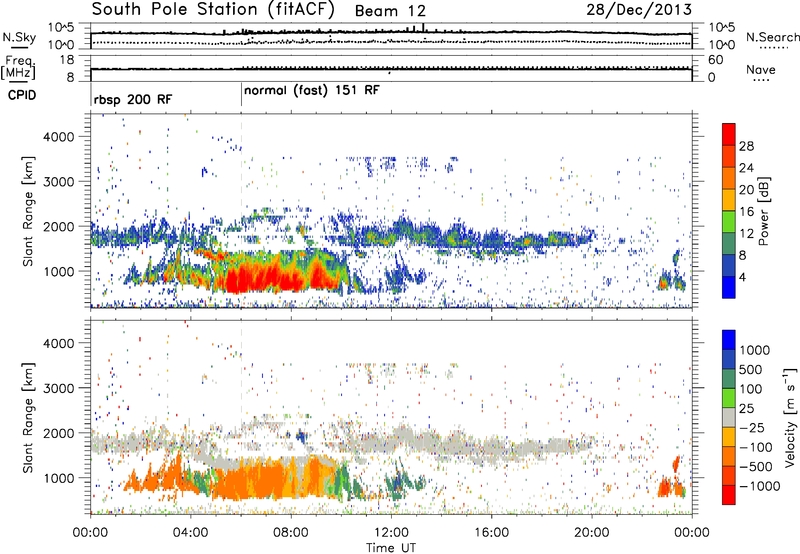Click the "24" value on power colorbar
Viewport: 800px width, 554px height.
(x=746, y=168)
